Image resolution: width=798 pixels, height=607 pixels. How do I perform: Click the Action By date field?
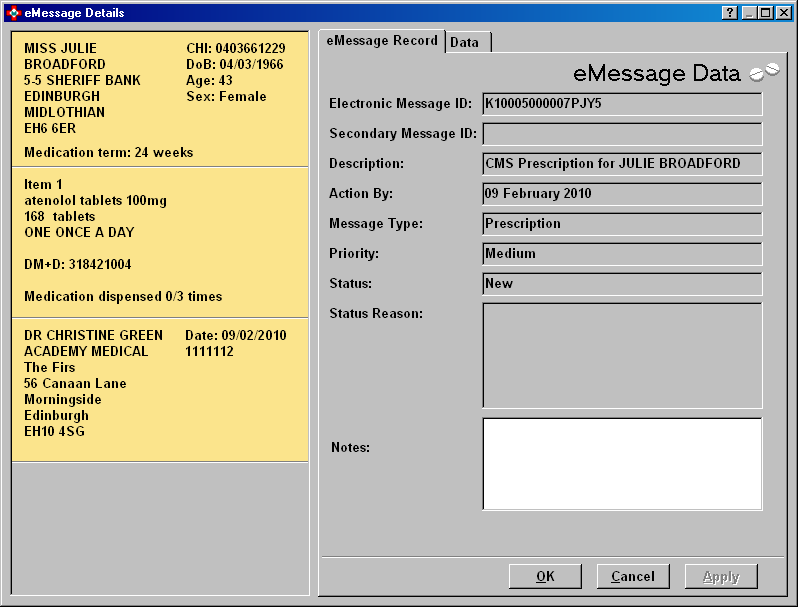tap(622, 194)
